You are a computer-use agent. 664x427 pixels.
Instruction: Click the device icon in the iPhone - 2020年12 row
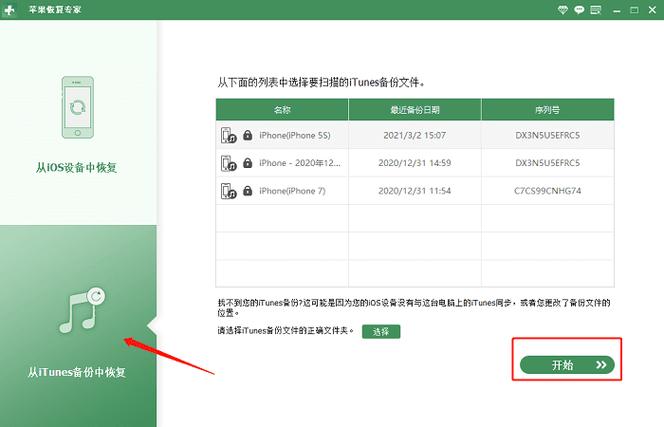(x=229, y=163)
